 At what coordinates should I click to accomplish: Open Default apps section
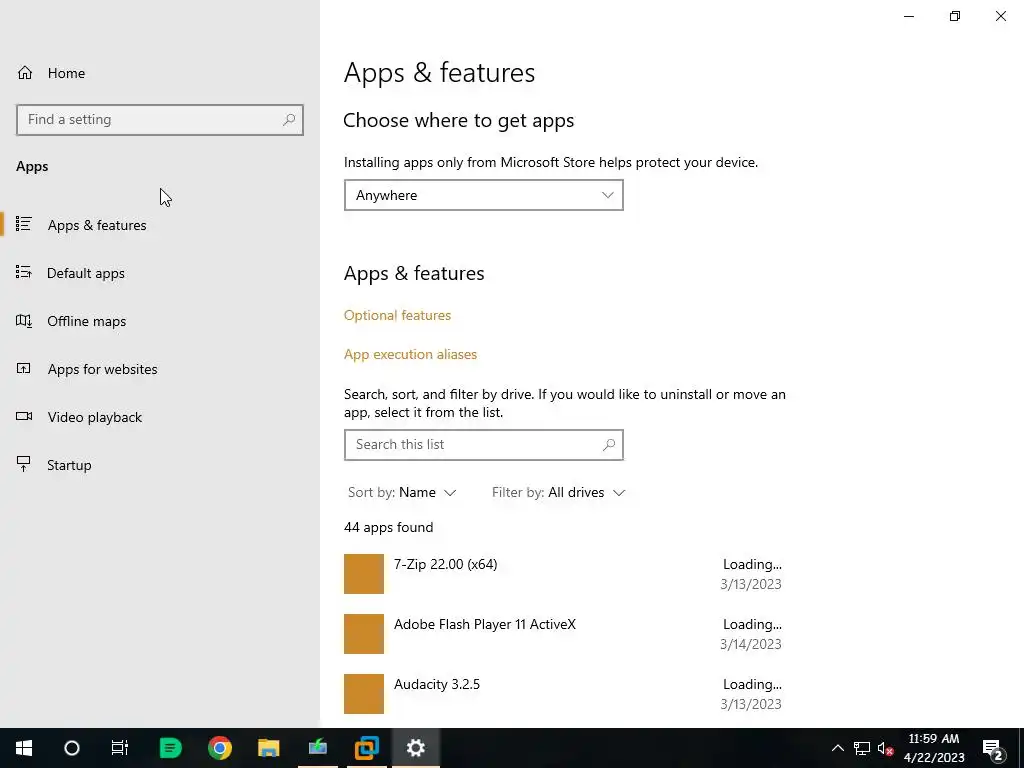[x=160, y=273]
